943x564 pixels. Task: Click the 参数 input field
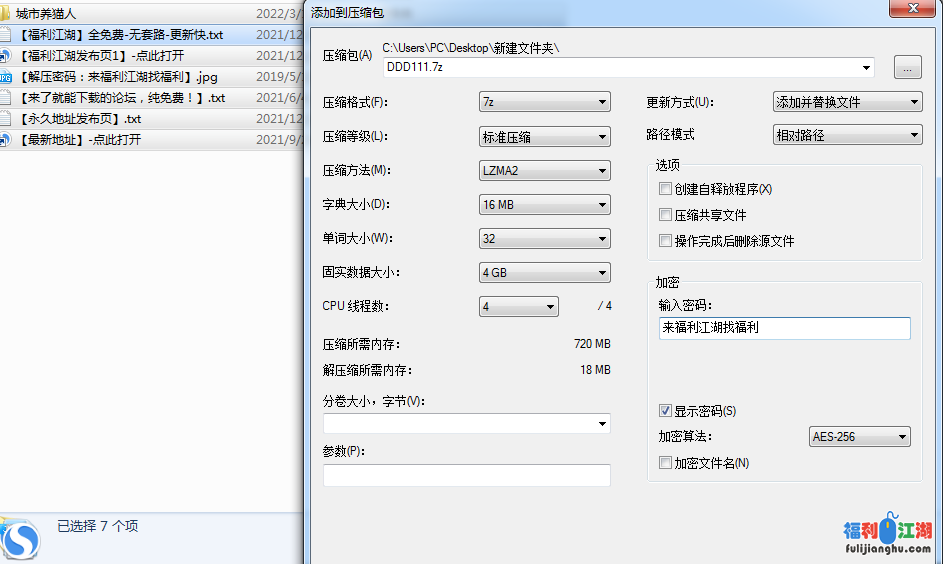pos(466,475)
